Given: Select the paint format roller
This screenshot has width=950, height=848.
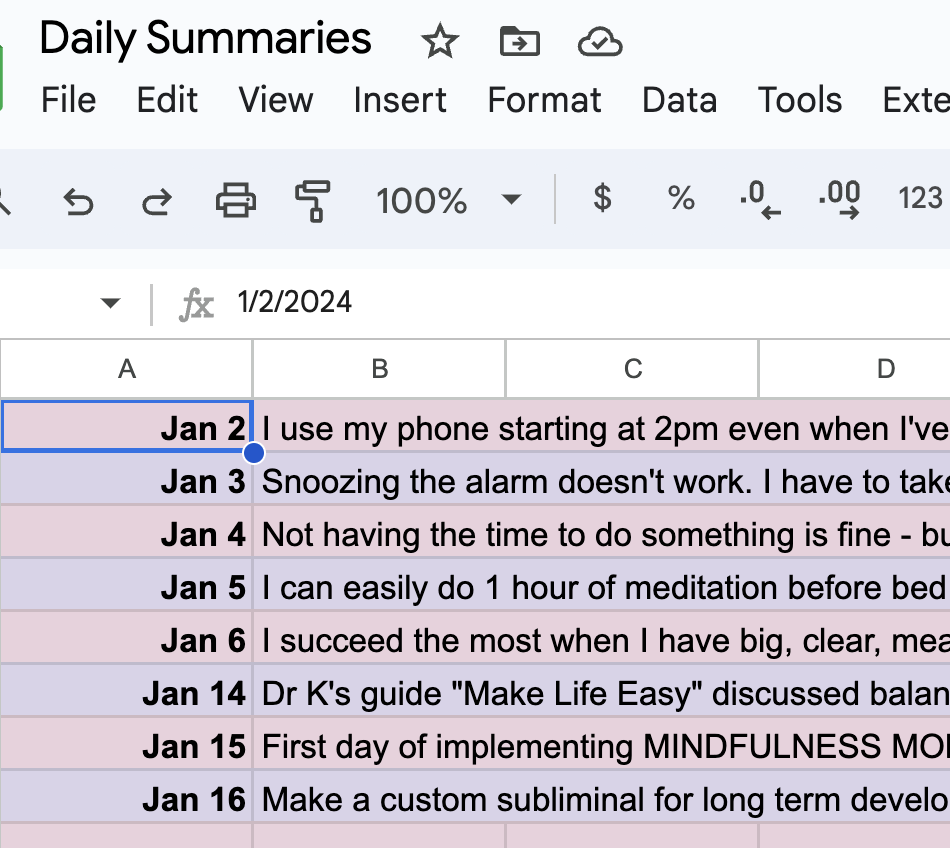Looking at the screenshot, I should [313, 201].
